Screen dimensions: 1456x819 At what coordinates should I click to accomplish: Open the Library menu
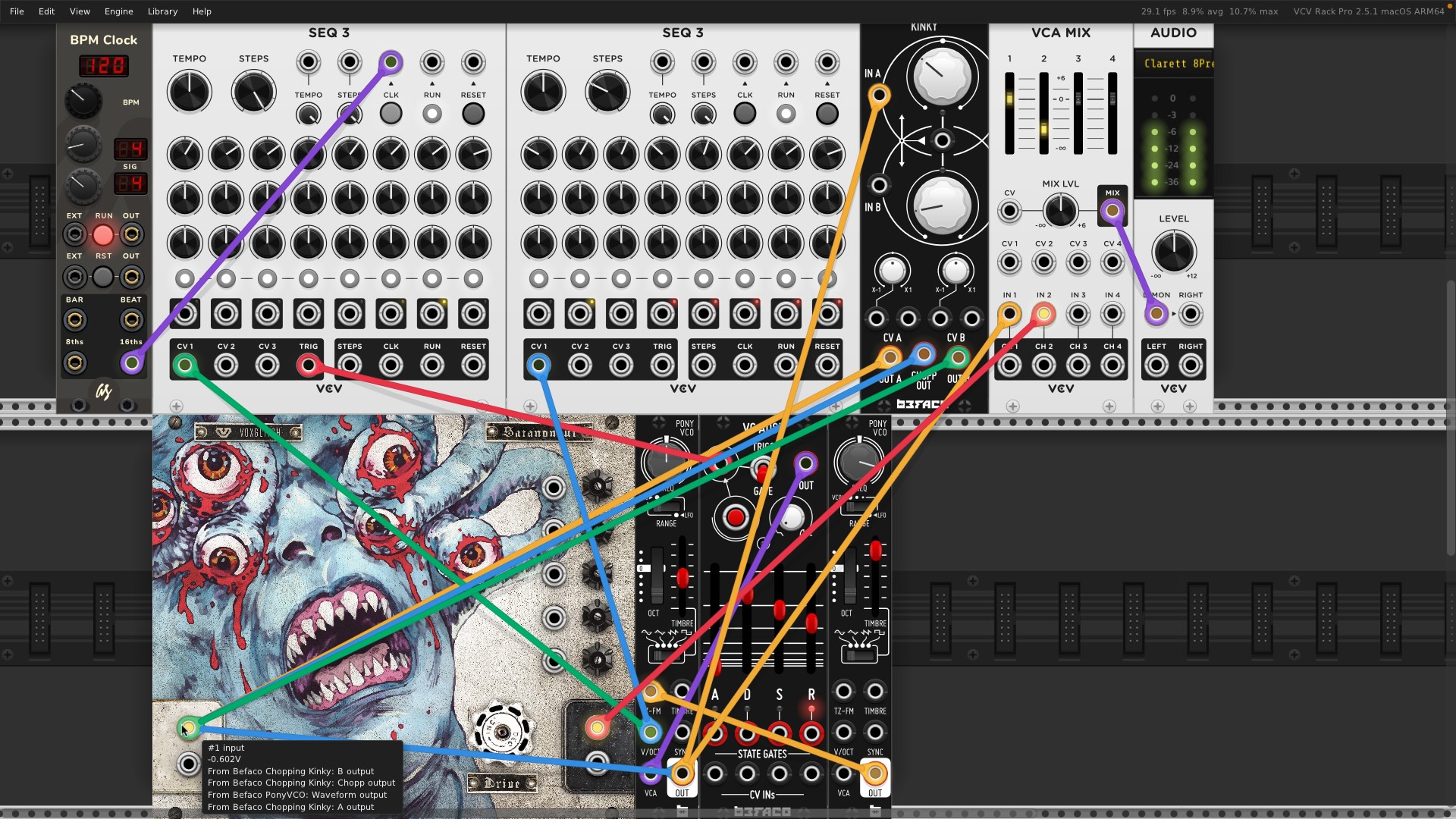click(x=162, y=11)
